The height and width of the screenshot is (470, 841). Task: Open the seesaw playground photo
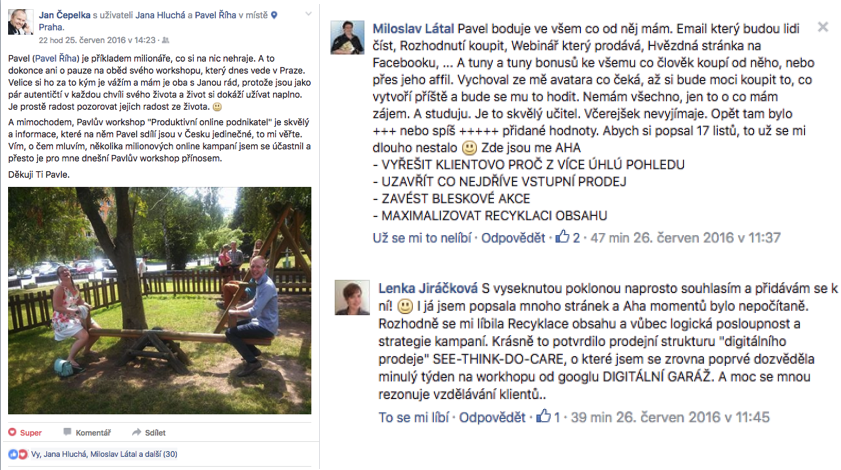[159, 300]
